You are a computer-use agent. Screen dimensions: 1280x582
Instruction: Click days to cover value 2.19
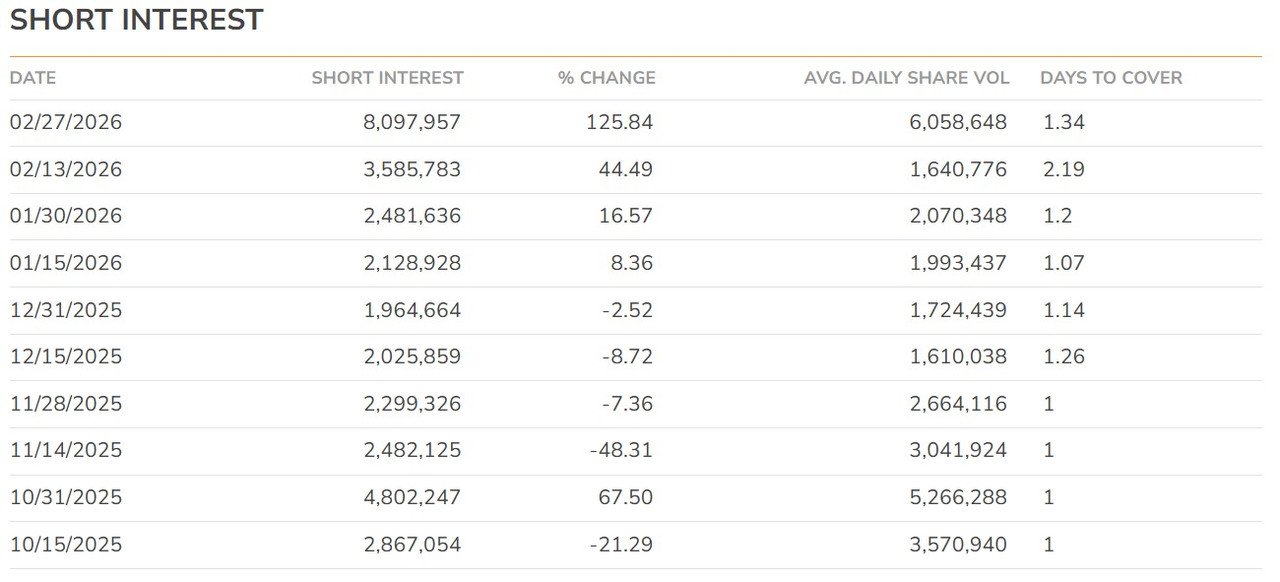pos(1064,170)
